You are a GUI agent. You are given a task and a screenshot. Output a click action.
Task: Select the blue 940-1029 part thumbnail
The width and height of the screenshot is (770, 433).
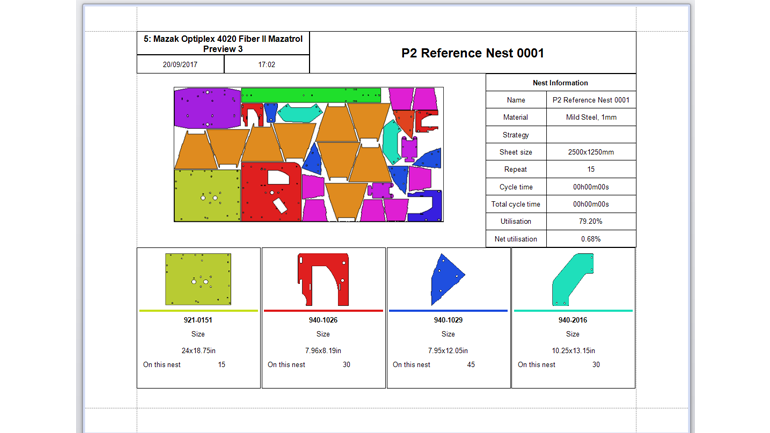(x=446, y=279)
